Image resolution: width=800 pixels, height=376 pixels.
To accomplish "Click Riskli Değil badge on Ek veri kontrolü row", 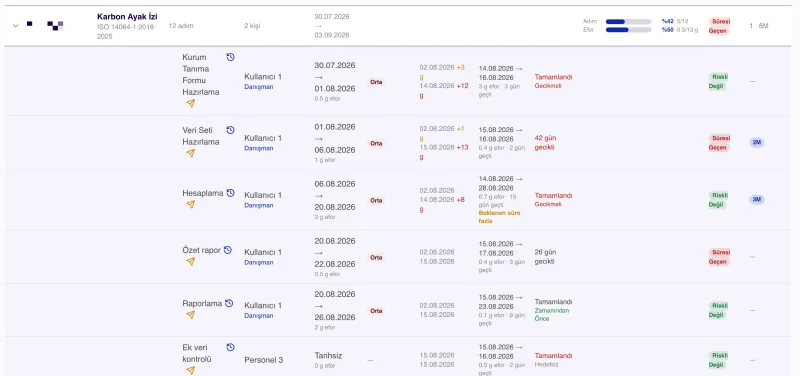I will pos(719,360).
